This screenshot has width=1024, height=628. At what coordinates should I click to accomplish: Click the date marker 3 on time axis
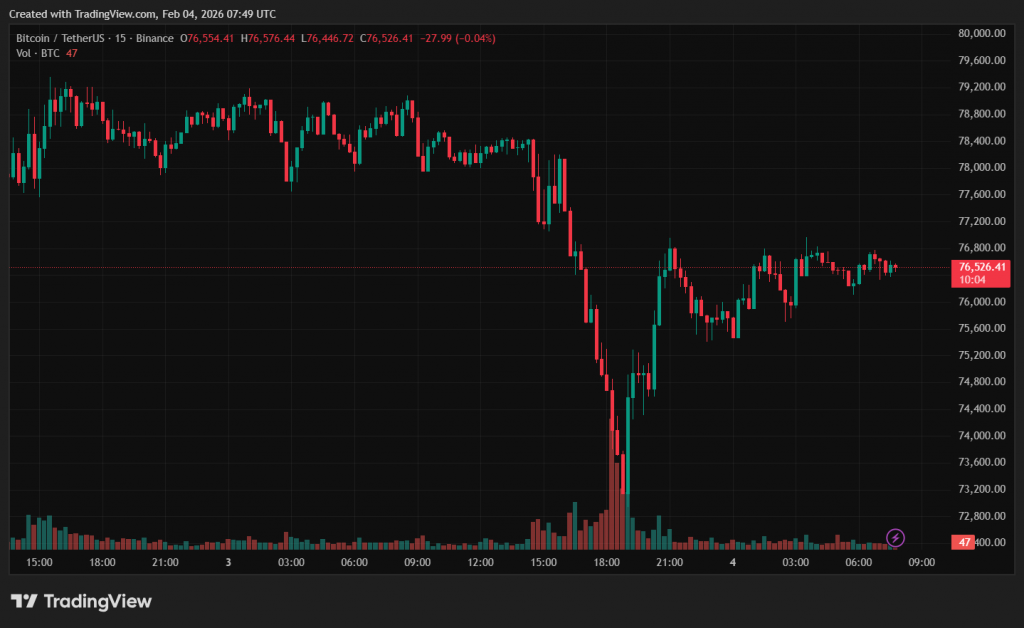coord(228,563)
